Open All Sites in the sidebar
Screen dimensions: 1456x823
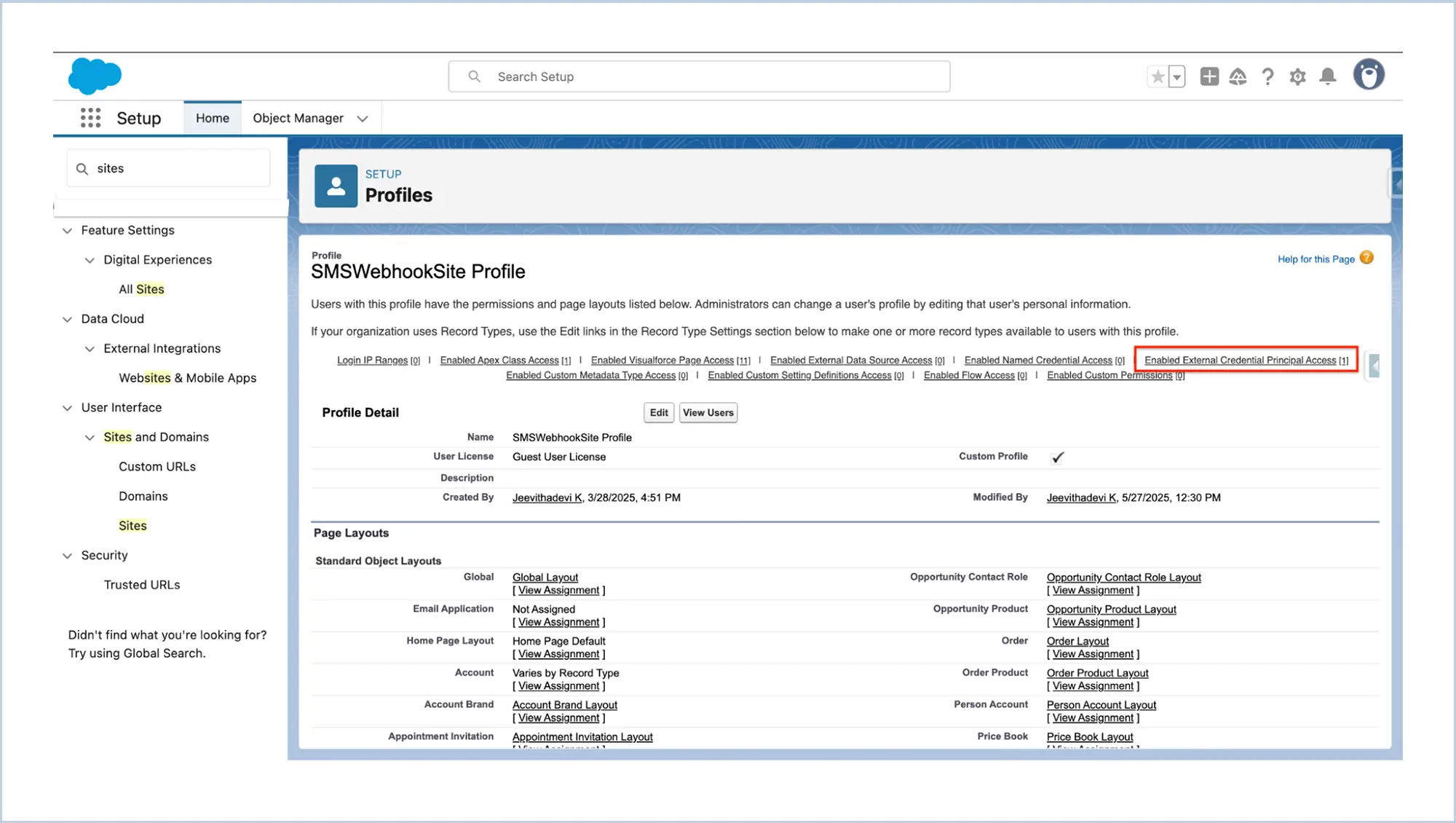[x=141, y=289]
